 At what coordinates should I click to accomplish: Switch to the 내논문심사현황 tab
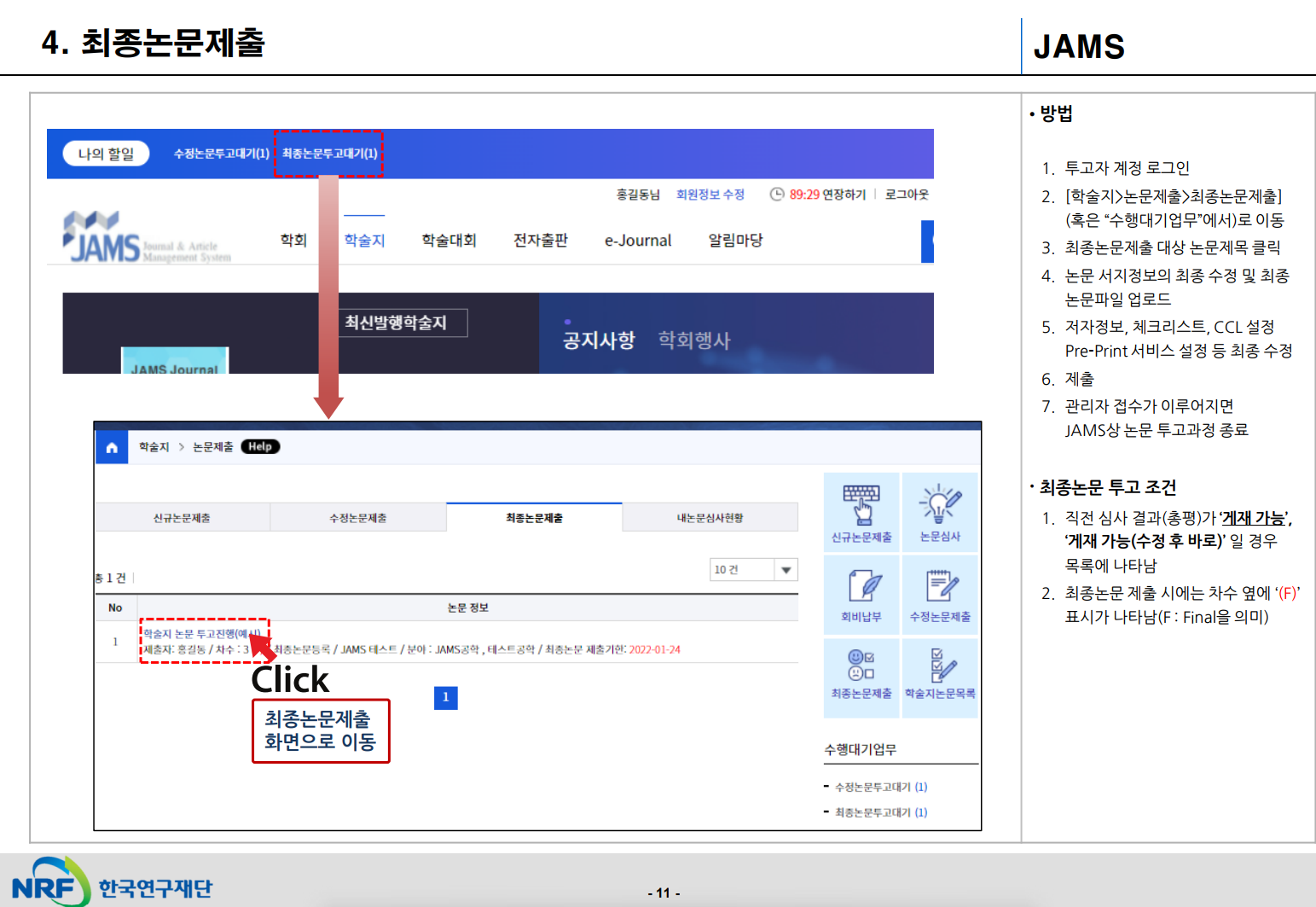(710, 518)
